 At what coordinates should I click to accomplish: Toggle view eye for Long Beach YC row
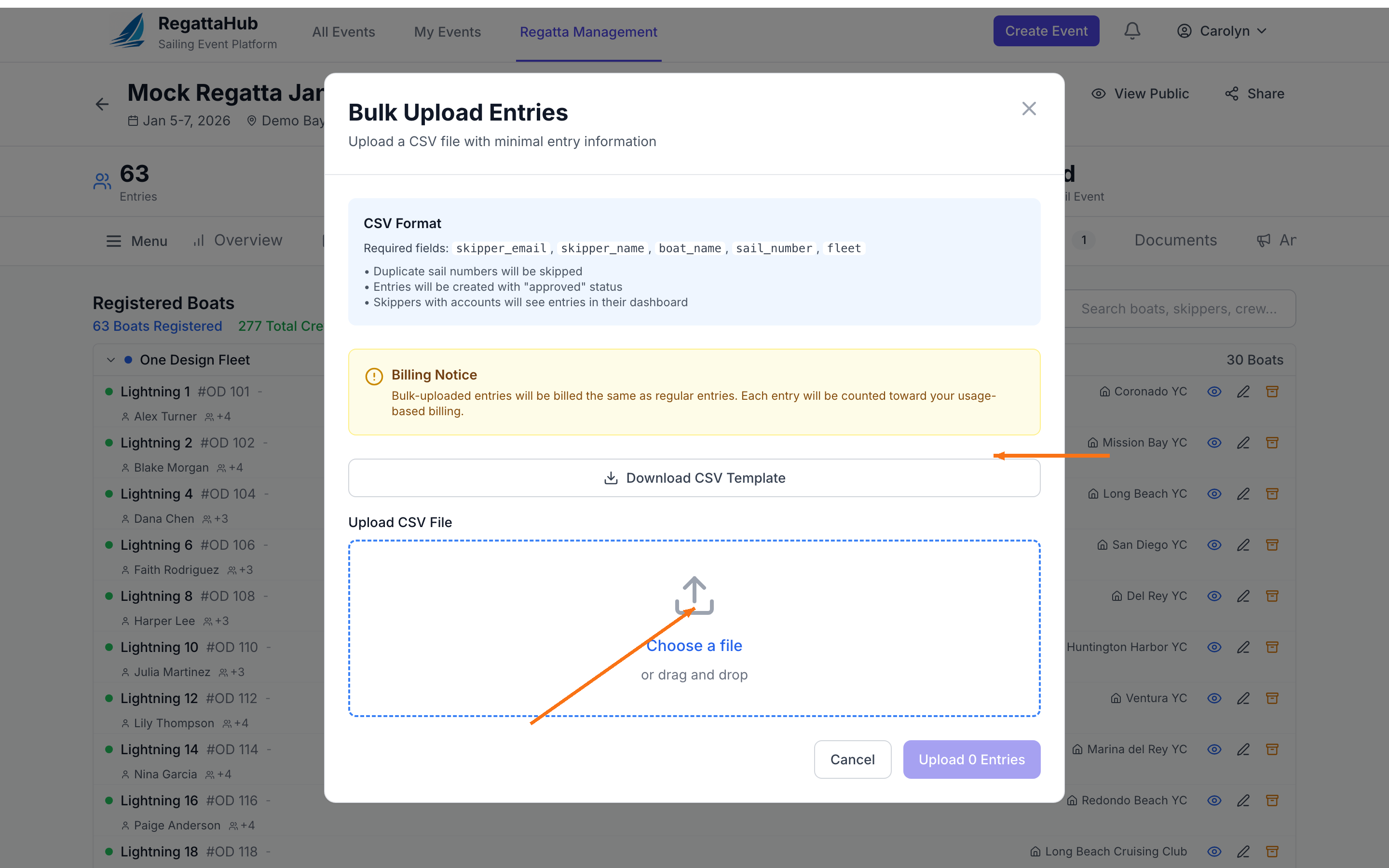pyautogui.click(x=1214, y=494)
